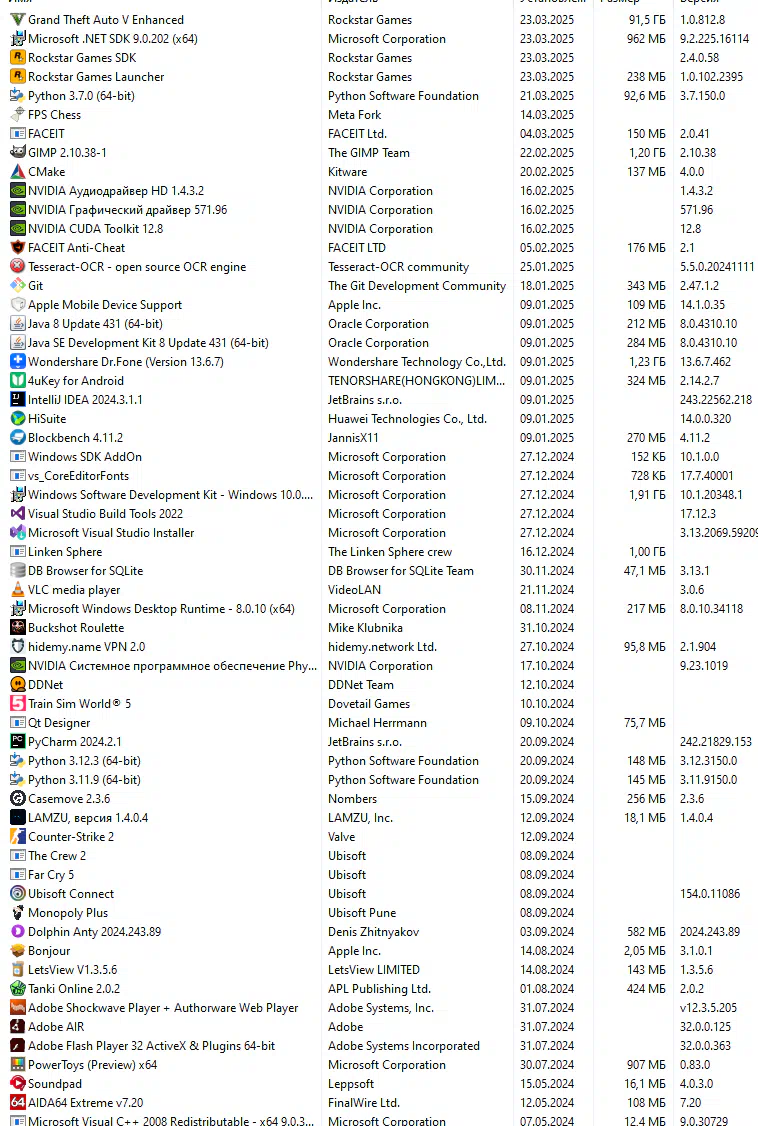Viewport: 758px width, 1126px height.
Task: Select Microsoft Windows Desktop Runtime 8.0.10 entry
Action: [x=162, y=609]
